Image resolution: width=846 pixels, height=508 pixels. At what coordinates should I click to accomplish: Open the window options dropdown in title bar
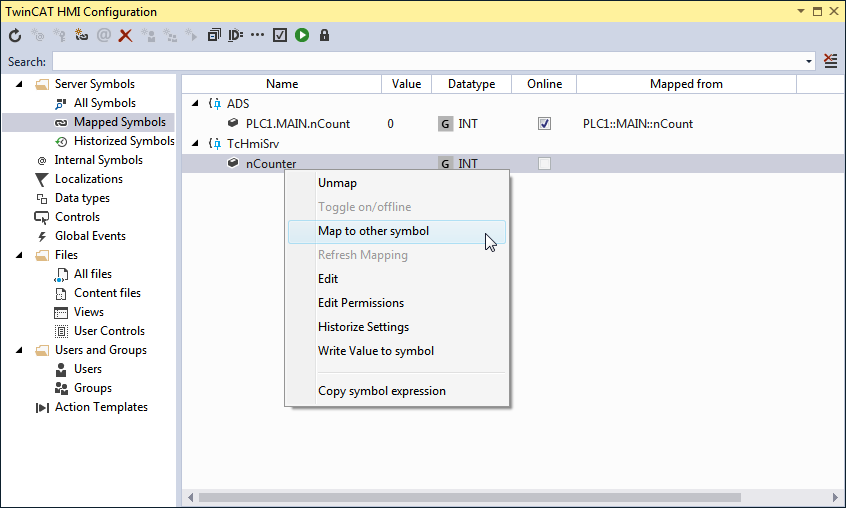coord(801,11)
